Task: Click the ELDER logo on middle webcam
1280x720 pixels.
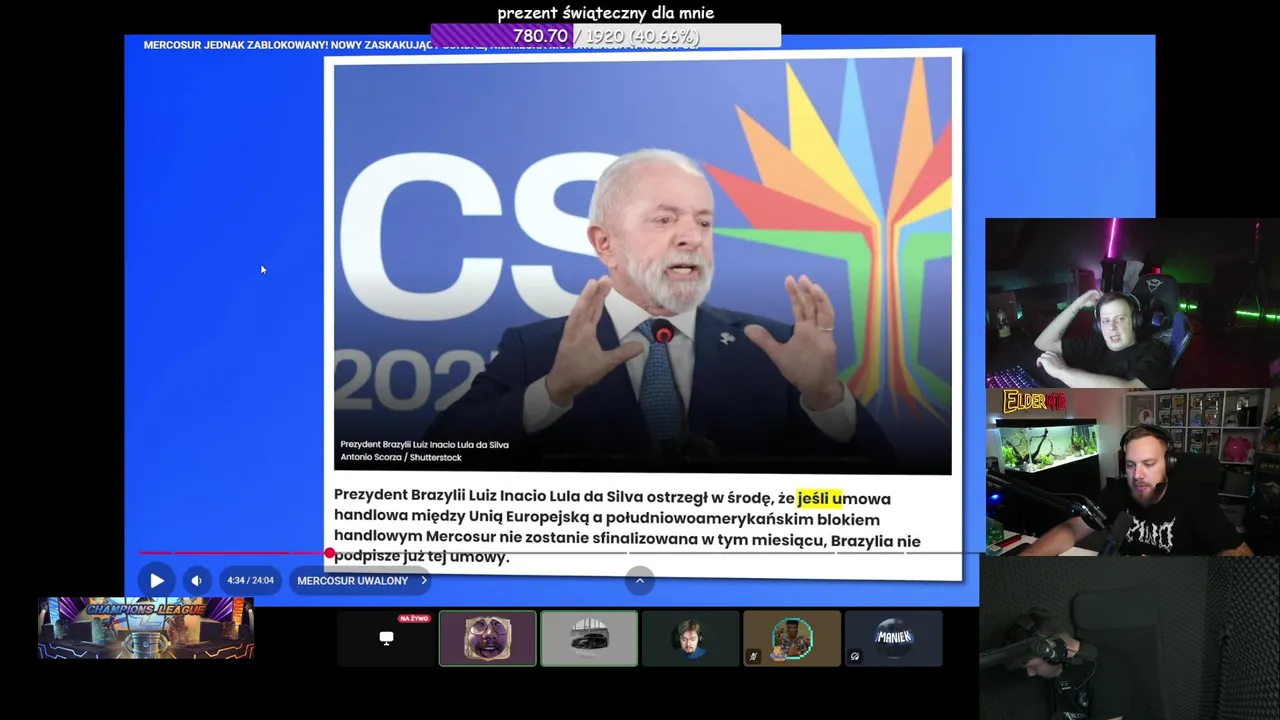Action: coord(1035,401)
